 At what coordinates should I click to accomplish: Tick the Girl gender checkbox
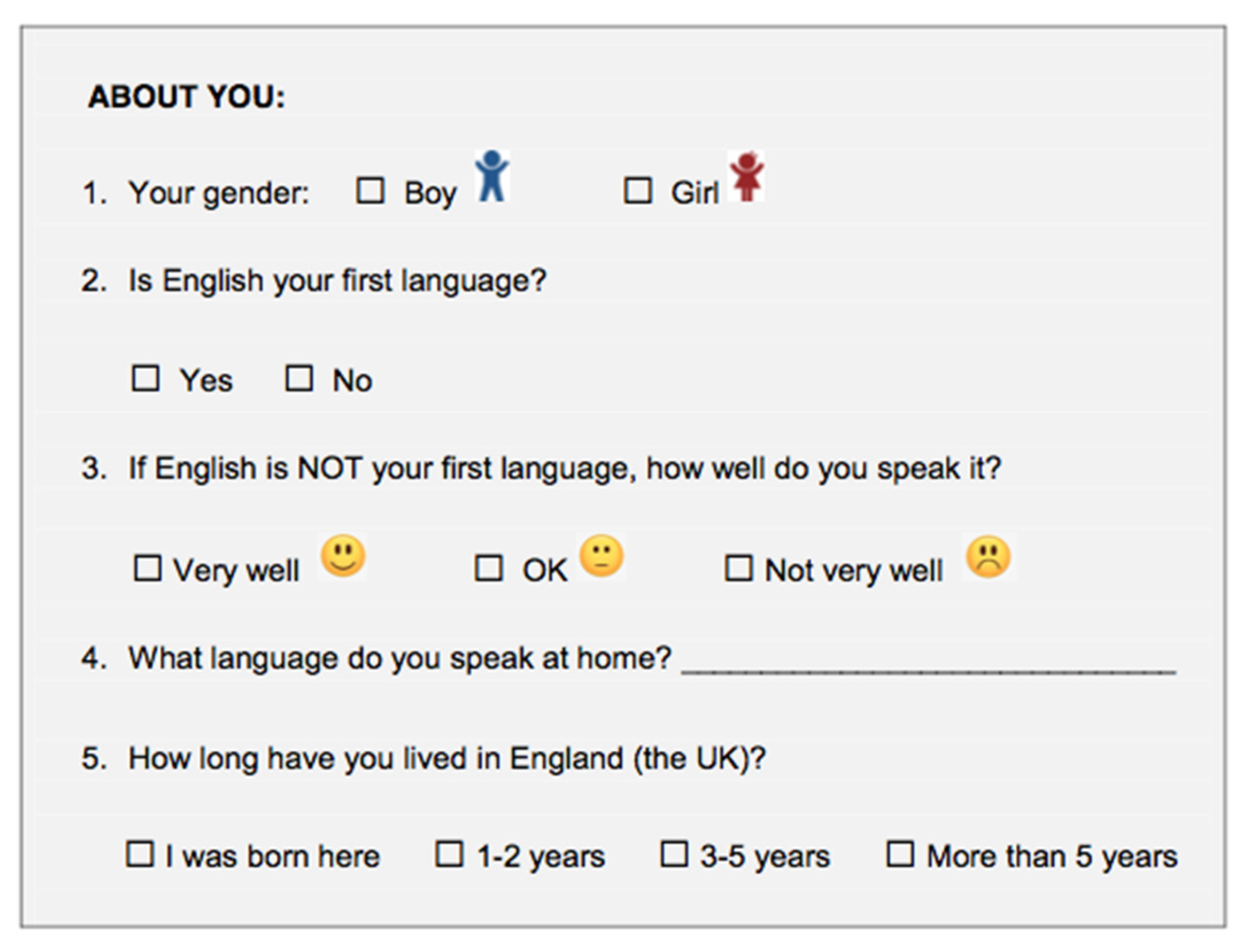click(638, 191)
